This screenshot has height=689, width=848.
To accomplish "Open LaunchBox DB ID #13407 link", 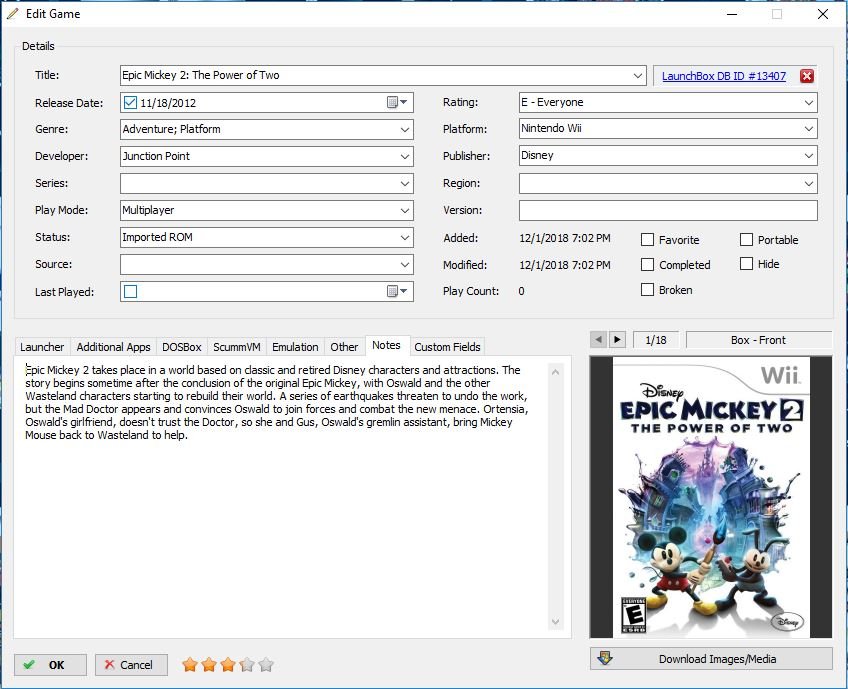I will click(x=724, y=76).
